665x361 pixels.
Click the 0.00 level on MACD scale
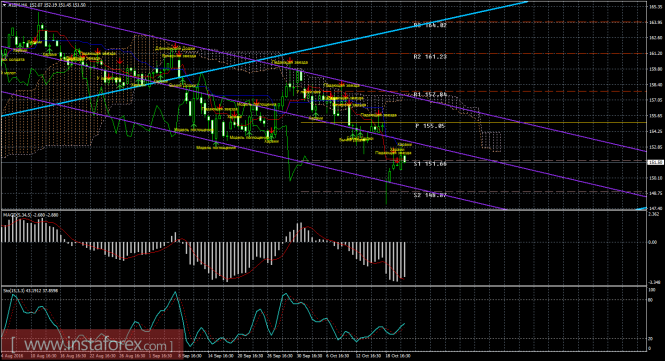click(x=653, y=242)
